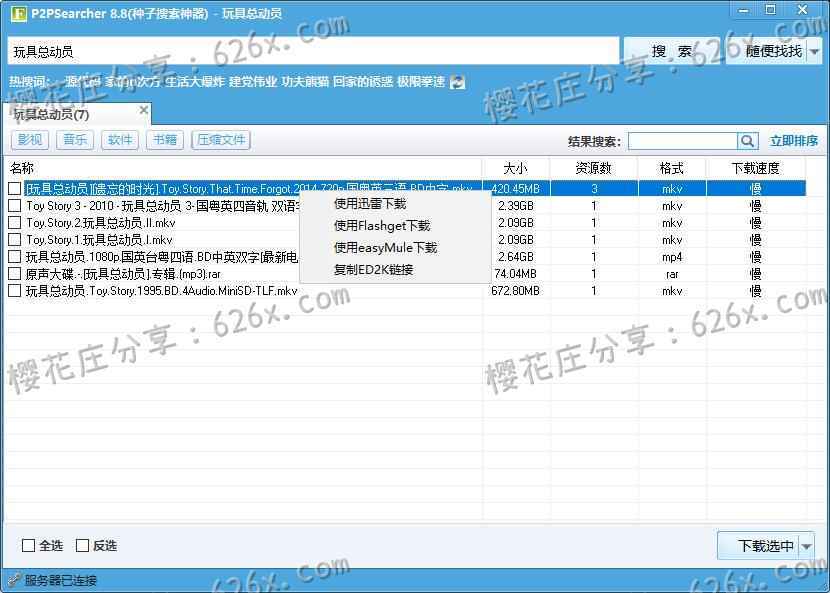Screen dimensions: 830x593
Task: Sort by the 下载速度 column header
Action: [756, 168]
